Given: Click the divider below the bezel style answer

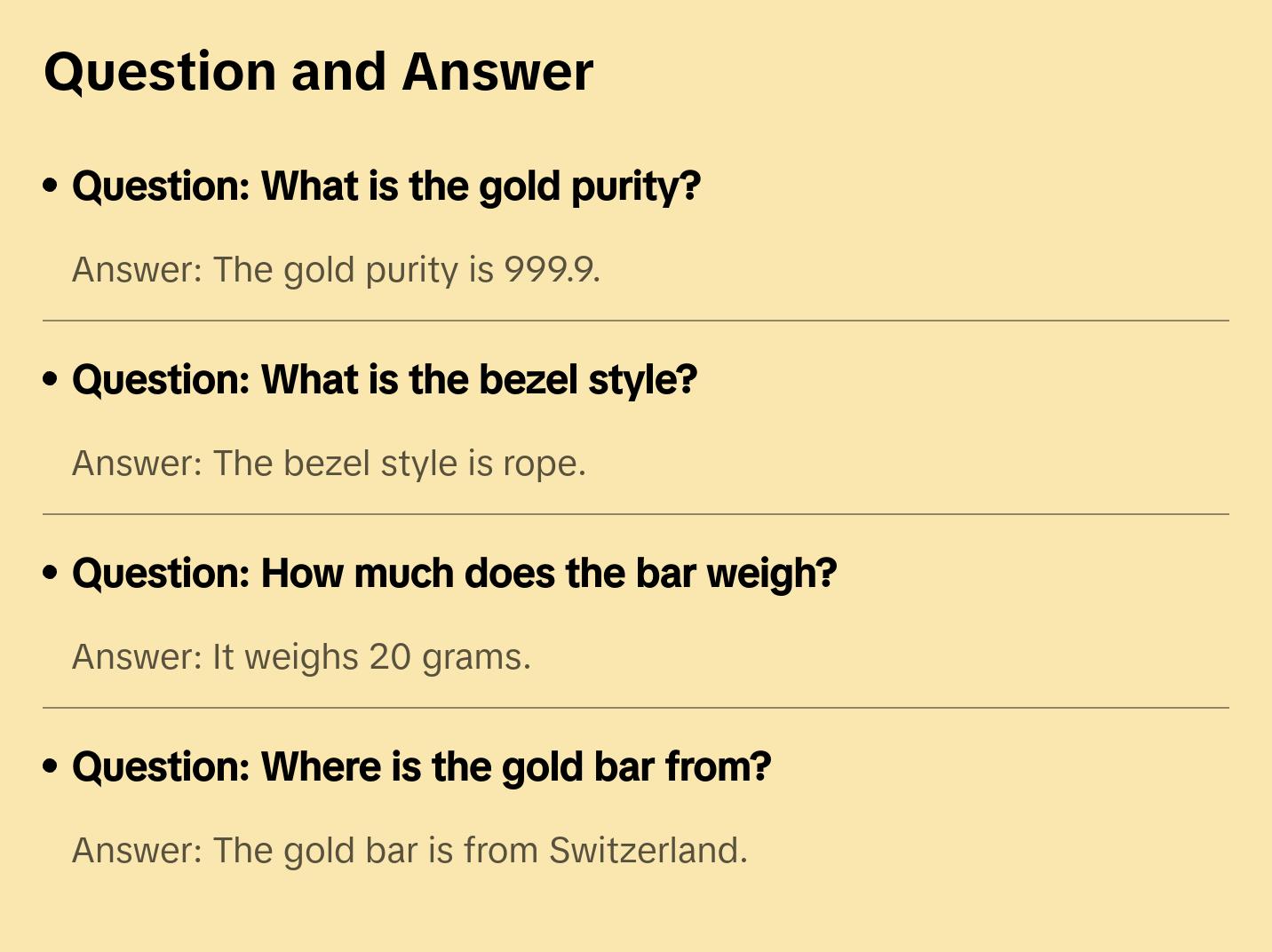Looking at the screenshot, I should click(x=636, y=514).
